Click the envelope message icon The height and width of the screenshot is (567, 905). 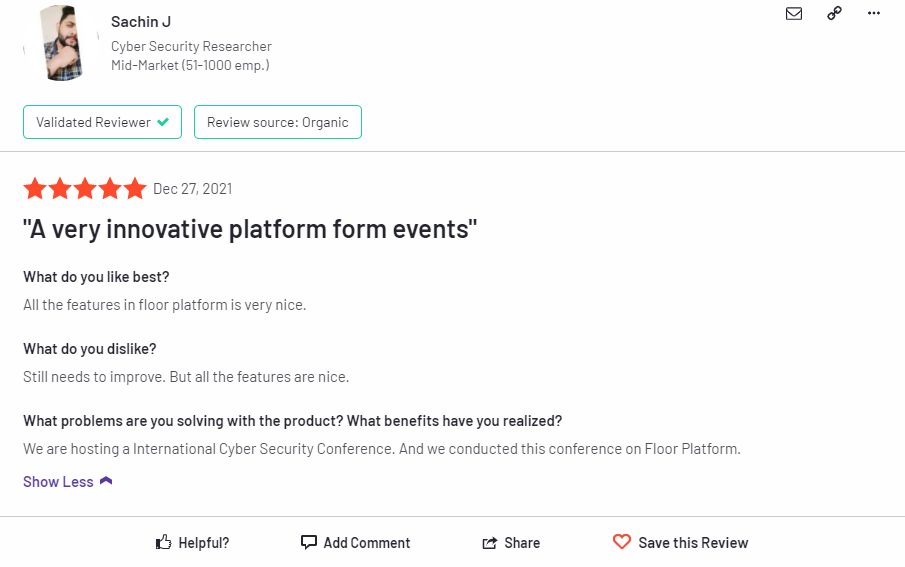794,13
